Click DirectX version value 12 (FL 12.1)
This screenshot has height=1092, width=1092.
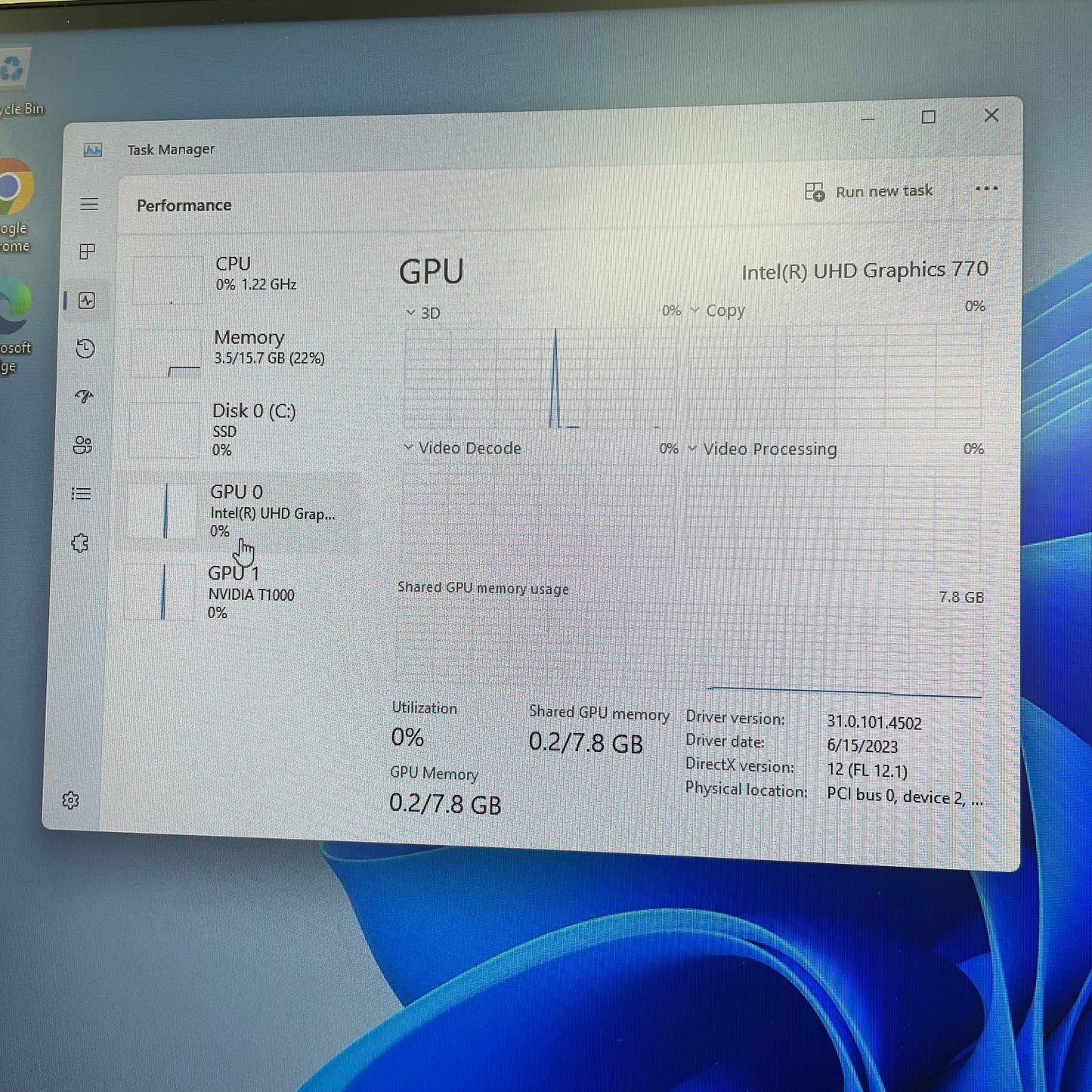coord(867,770)
